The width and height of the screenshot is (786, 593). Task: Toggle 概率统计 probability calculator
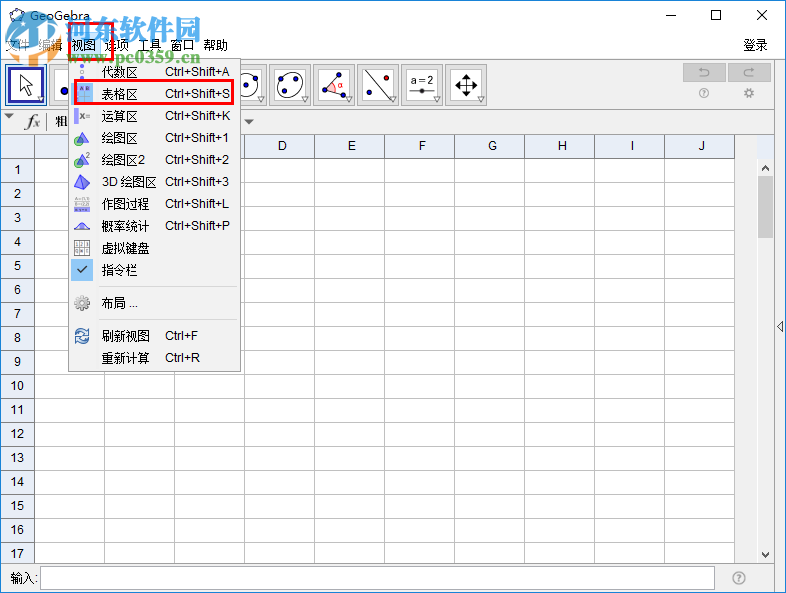point(154,226)
